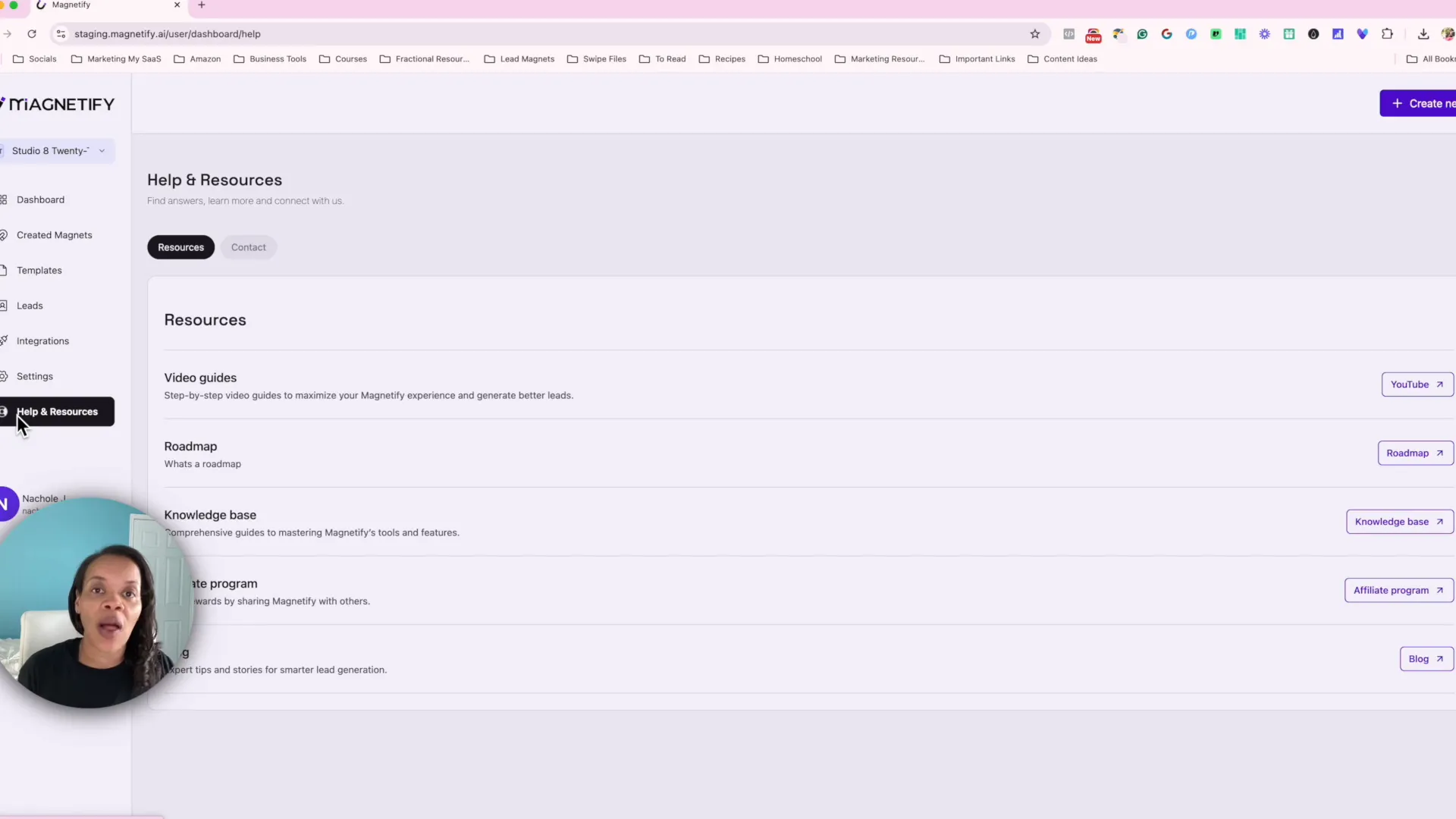Open Templates from the sidebar

[x=39, y=270]
